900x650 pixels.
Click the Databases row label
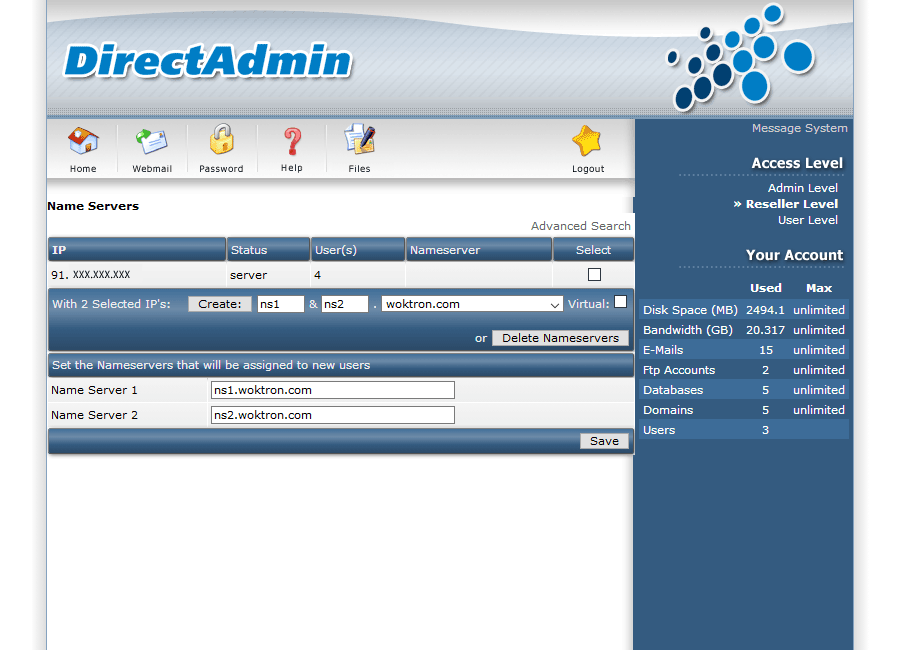(x=673, y=390)
